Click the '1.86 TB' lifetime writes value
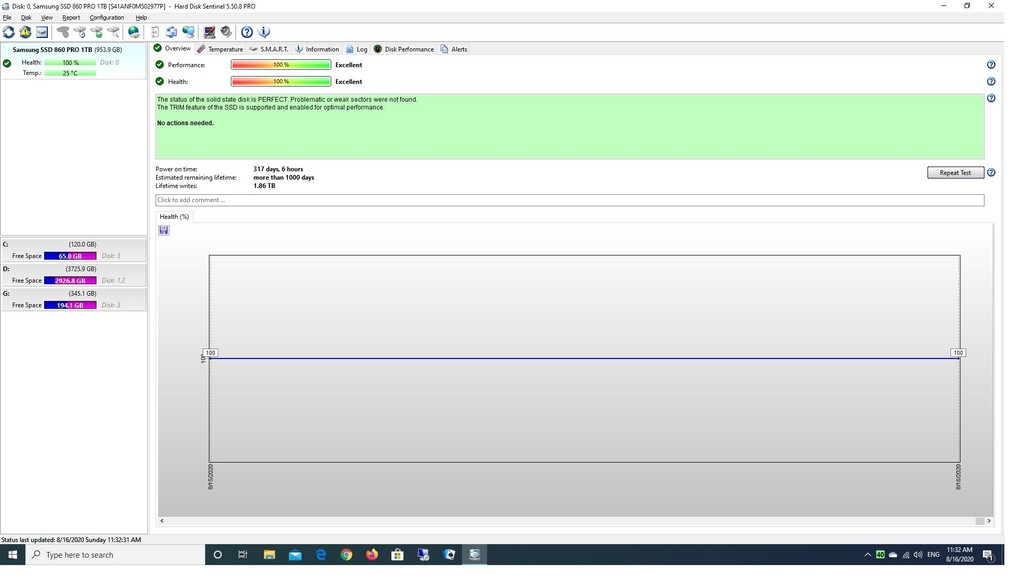The image size is (1024, 582). (x=264, y=186)
